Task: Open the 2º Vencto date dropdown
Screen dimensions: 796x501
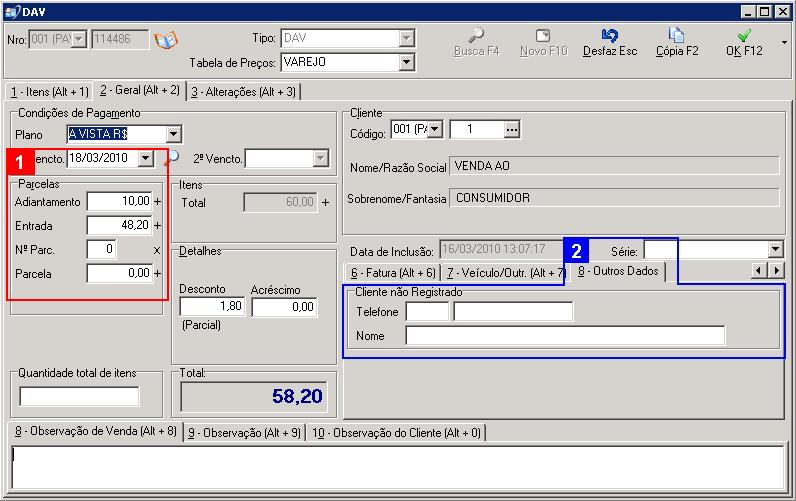Action: pos(320,158)
